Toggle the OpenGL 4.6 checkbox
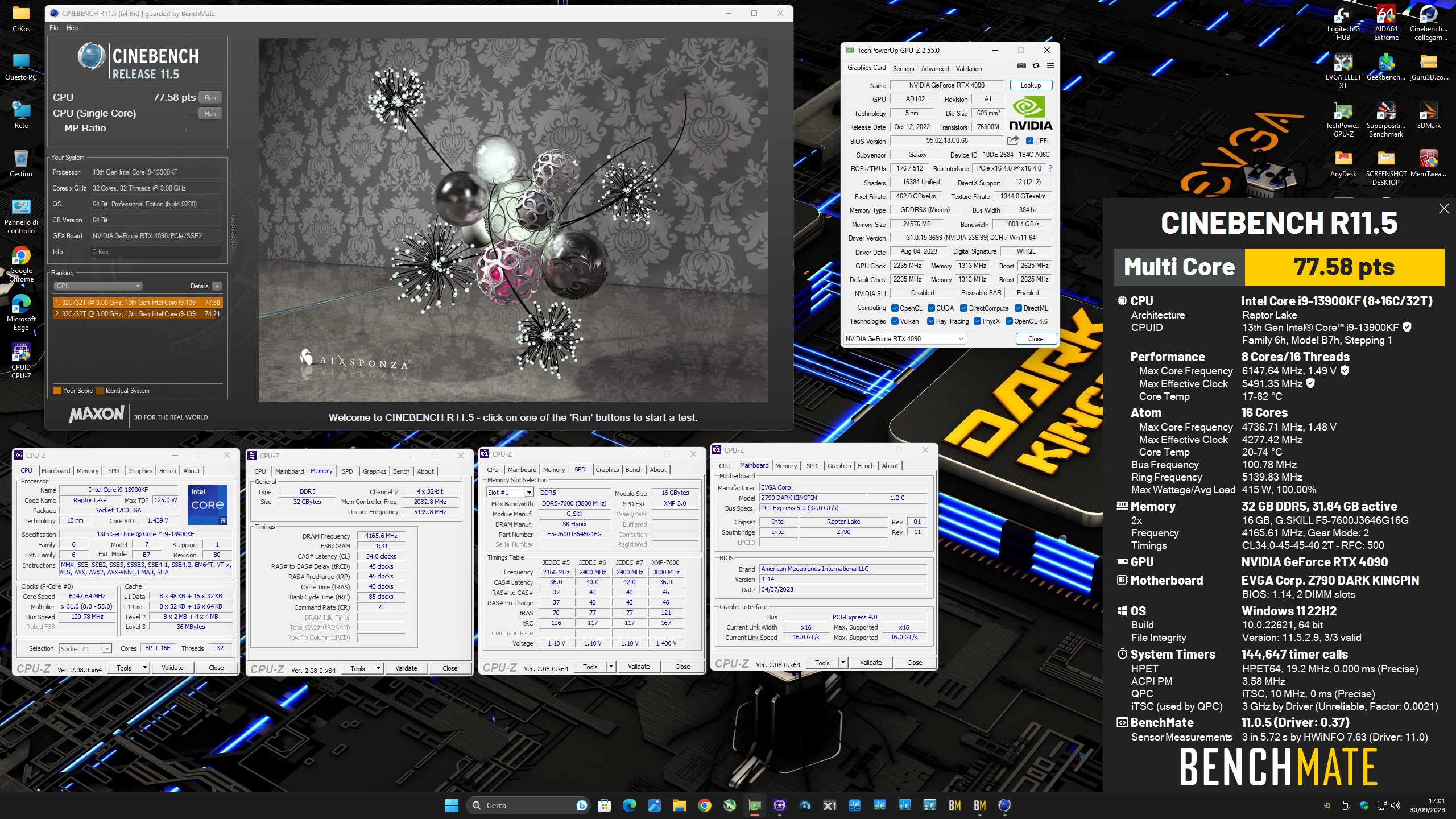Viewport: 1456px width, 819px height. (1008, 321)
